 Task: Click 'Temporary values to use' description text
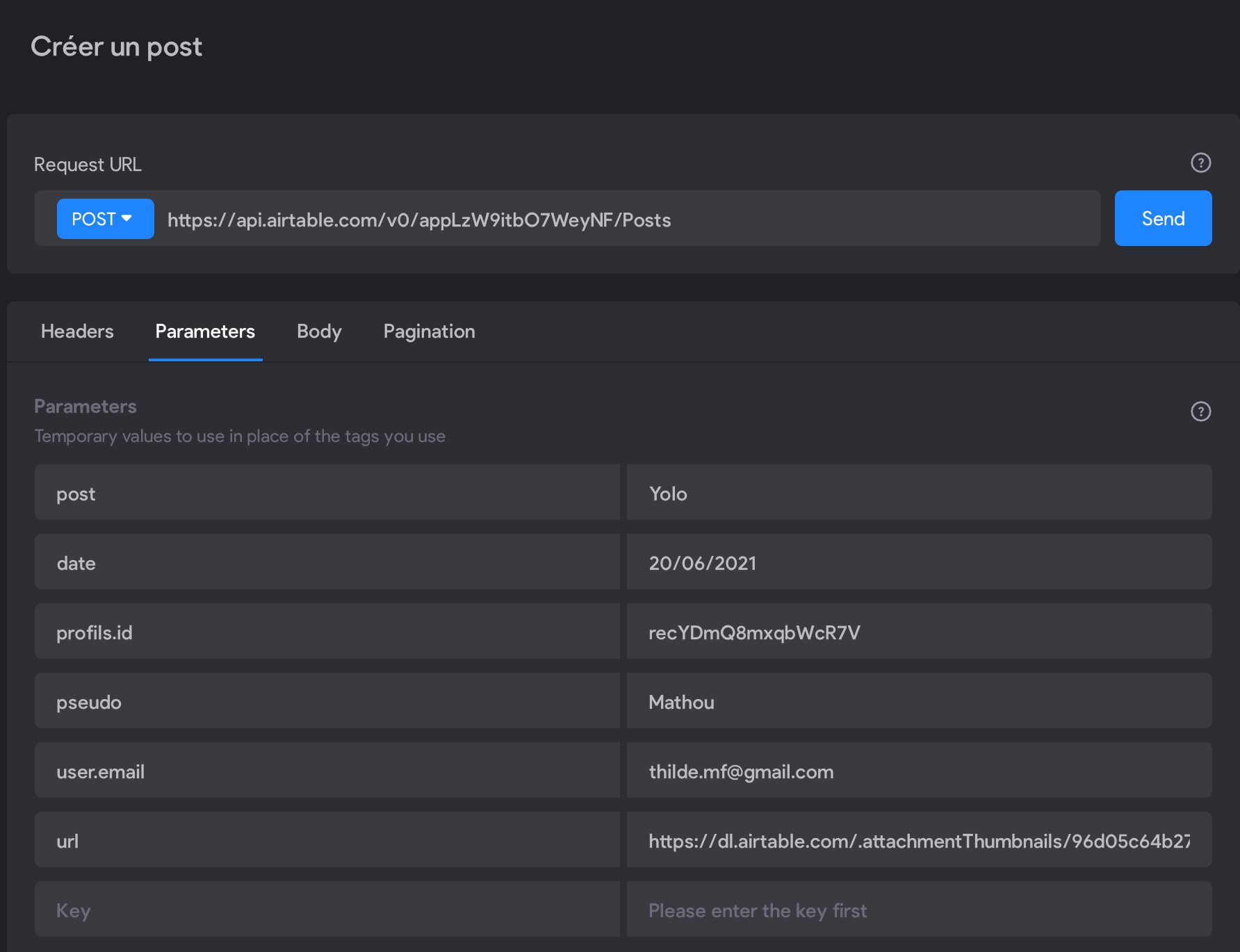(240, 436)
